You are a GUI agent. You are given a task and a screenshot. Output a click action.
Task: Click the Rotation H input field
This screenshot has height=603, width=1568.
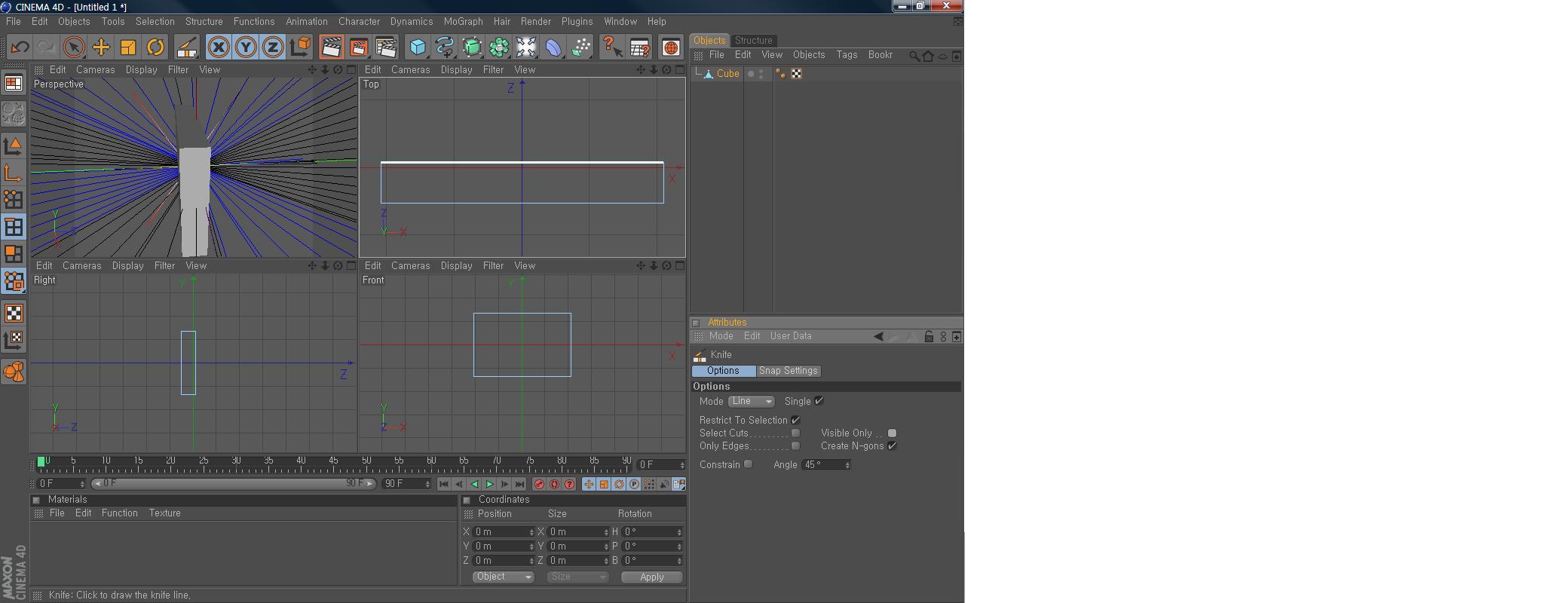click(x=652, y=531)
